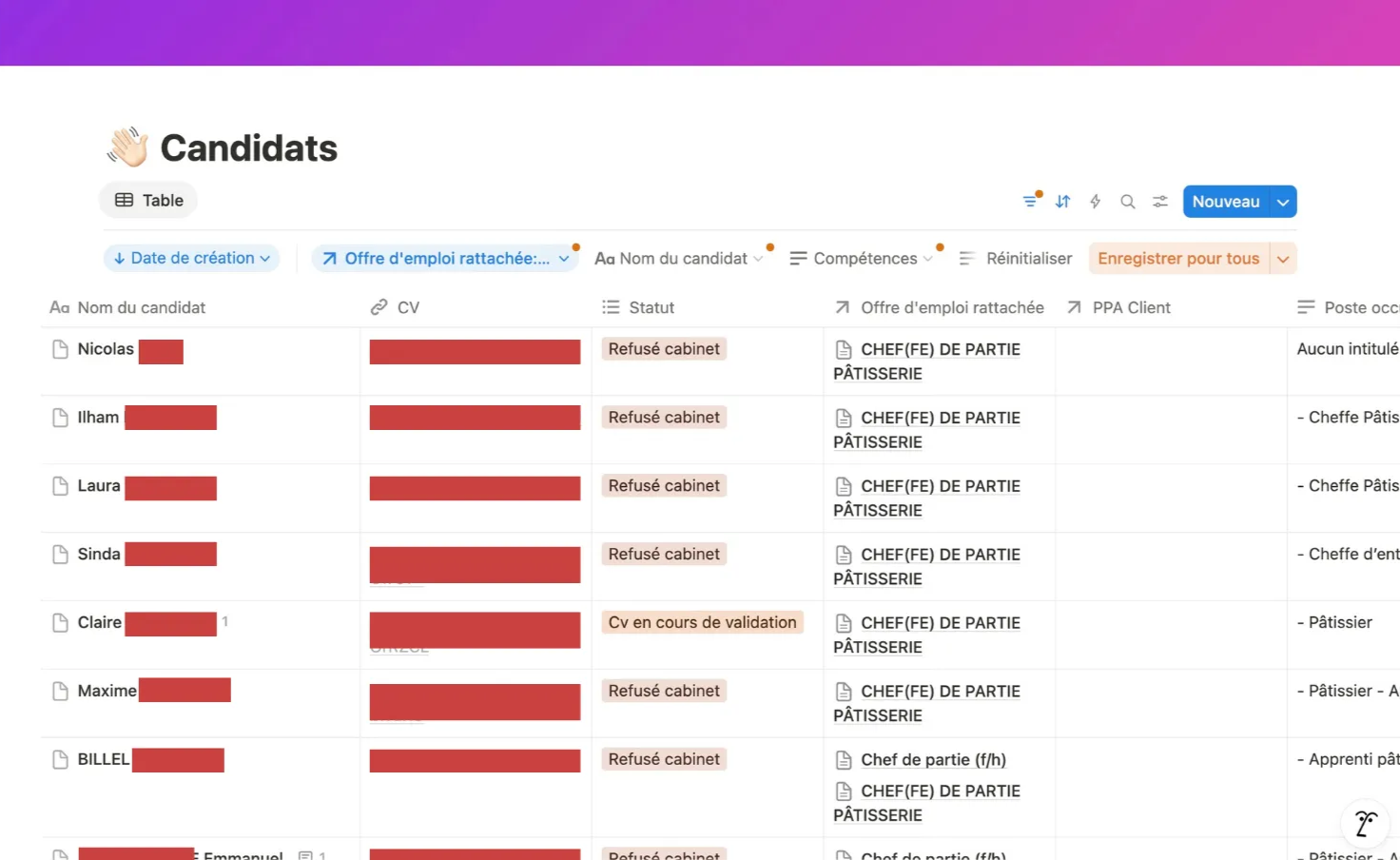Screen dimensions: 1400x860
Task: Click the Nouveau button
Action: (1225, 202)
